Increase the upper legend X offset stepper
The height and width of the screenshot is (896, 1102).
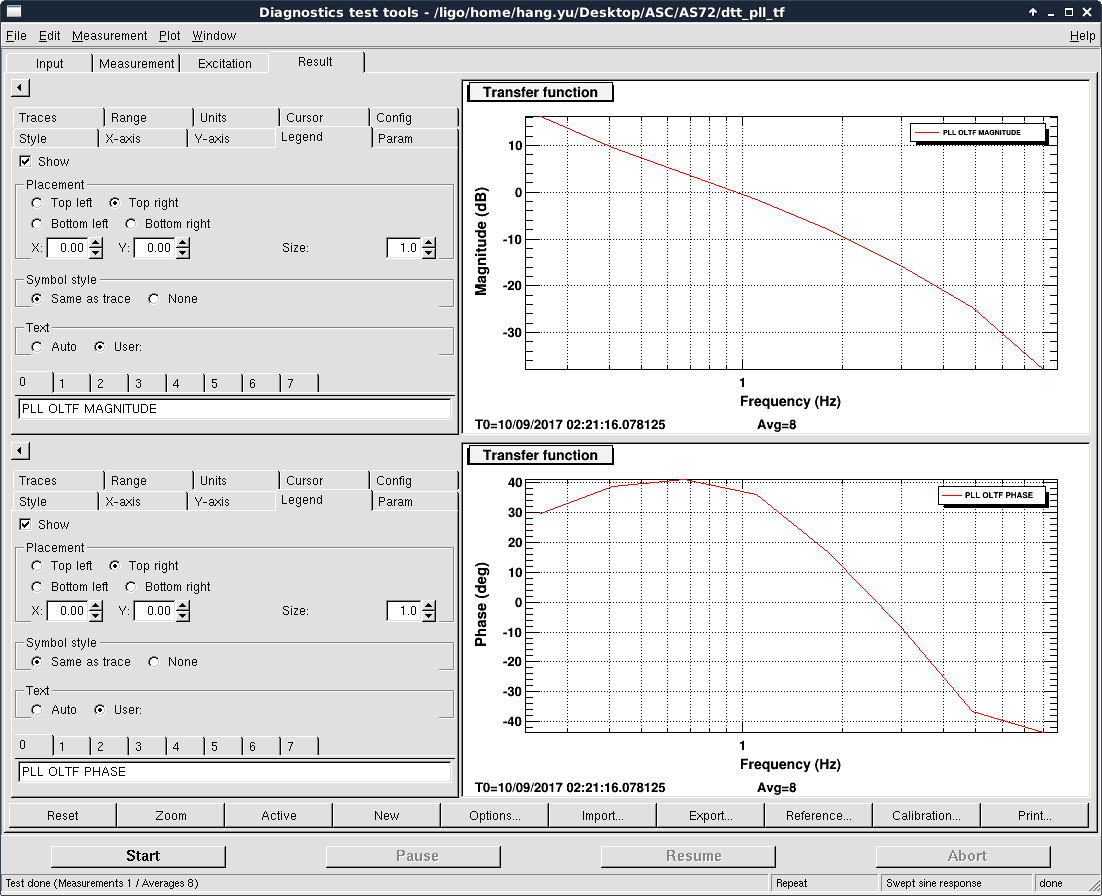pos(96,243)
